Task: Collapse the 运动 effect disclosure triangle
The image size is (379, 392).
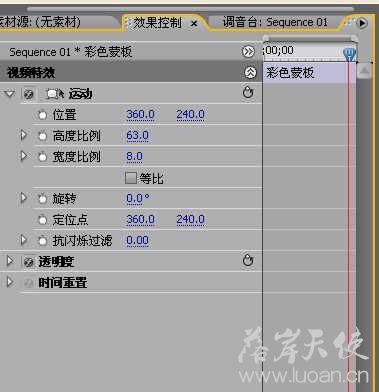Action: [x=10, y=94]
